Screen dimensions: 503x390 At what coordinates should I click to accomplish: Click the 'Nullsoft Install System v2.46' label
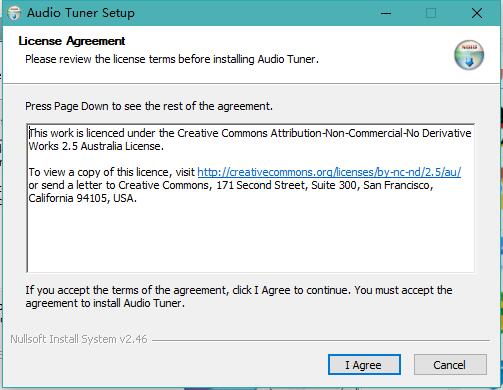(79, 339)
